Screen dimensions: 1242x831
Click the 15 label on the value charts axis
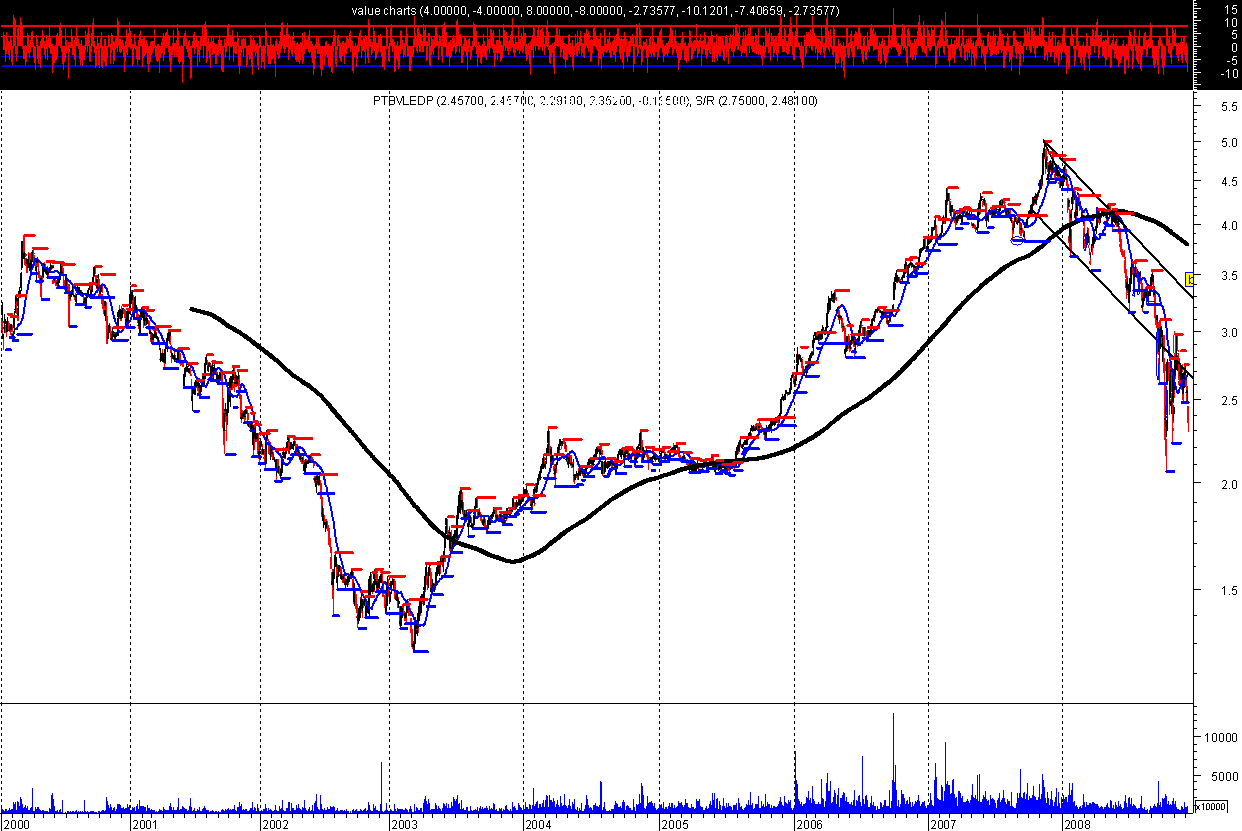(x=1230, y=8)
